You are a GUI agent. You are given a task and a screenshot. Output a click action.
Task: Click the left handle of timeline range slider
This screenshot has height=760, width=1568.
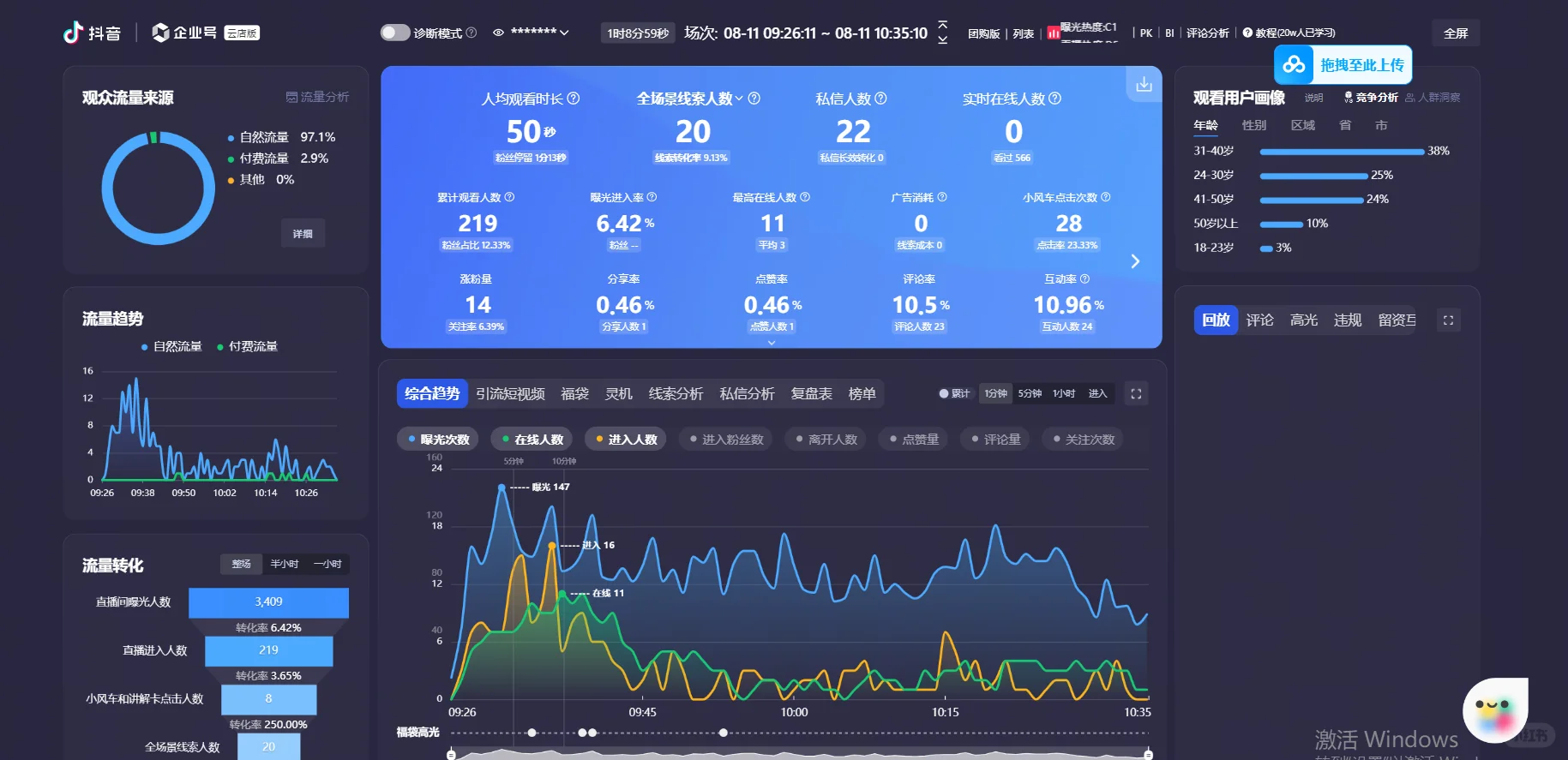tap(451, 755)
